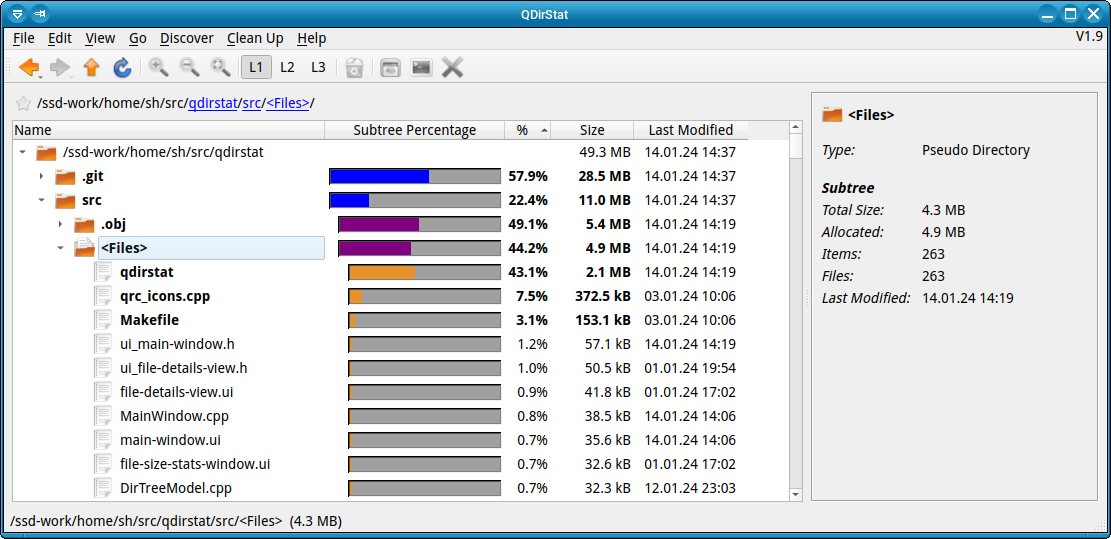Open the Discover menu
This screenshot has width=1111, height=539.
point(186,38)
